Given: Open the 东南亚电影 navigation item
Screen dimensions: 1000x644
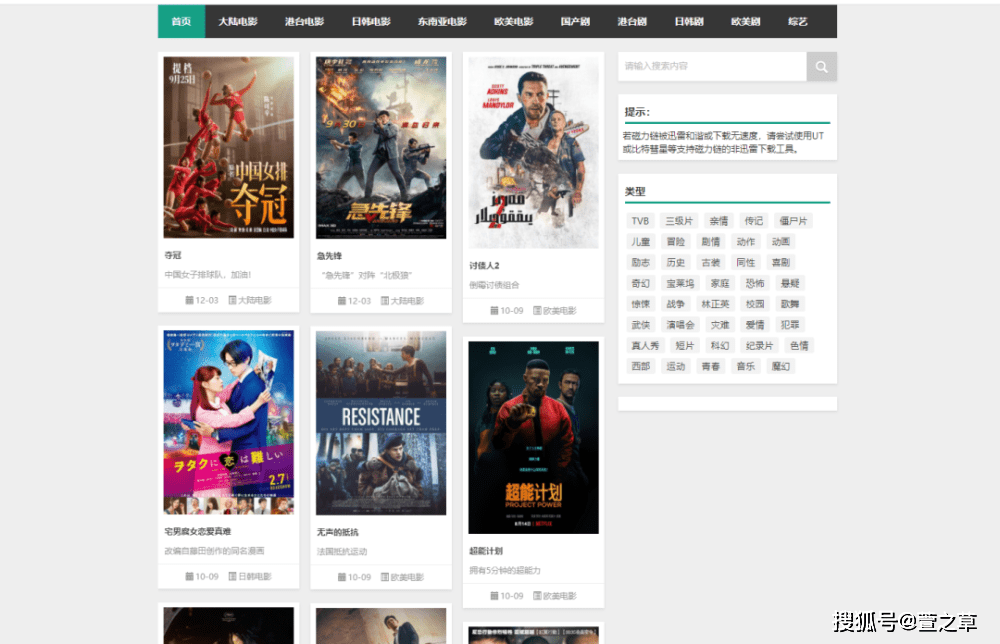Looking at the screenshot, I should tap(443, 22).
